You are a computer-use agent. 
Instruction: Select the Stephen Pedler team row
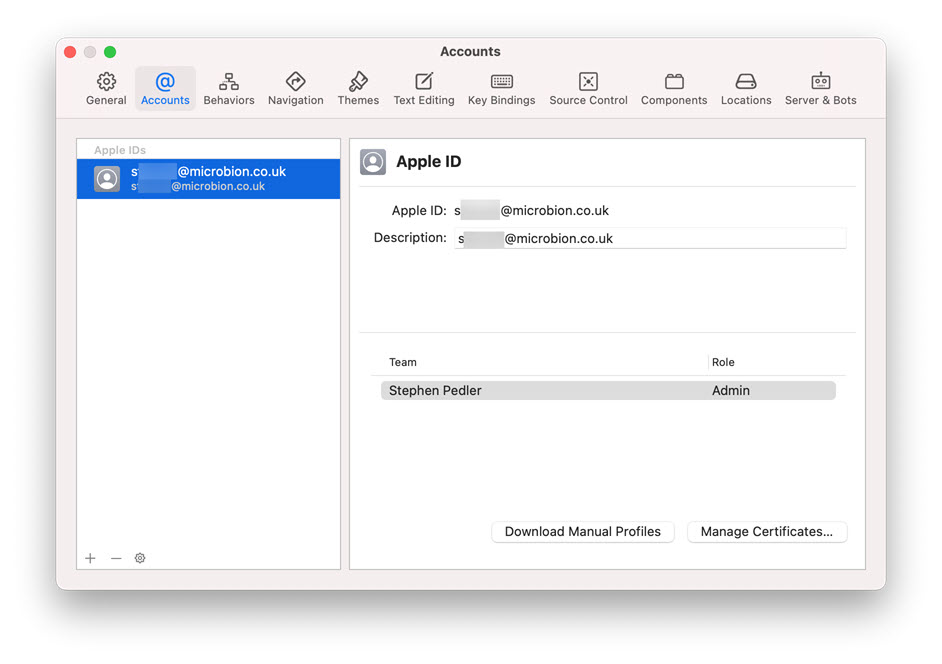click(607, 391)
